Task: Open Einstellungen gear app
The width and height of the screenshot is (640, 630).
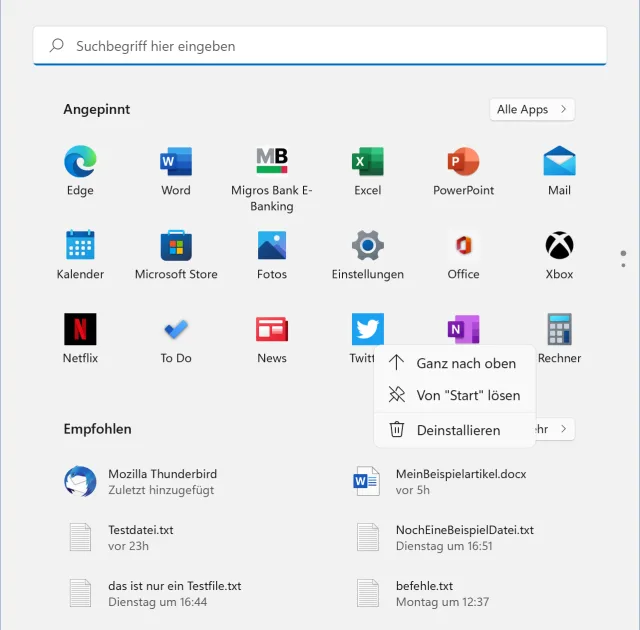Action: (368, 255)
